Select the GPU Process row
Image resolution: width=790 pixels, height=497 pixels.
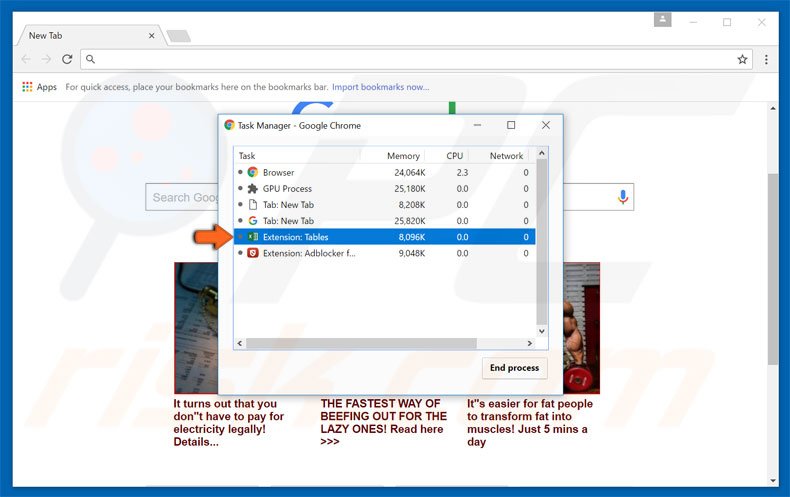[x=384, y=189]
